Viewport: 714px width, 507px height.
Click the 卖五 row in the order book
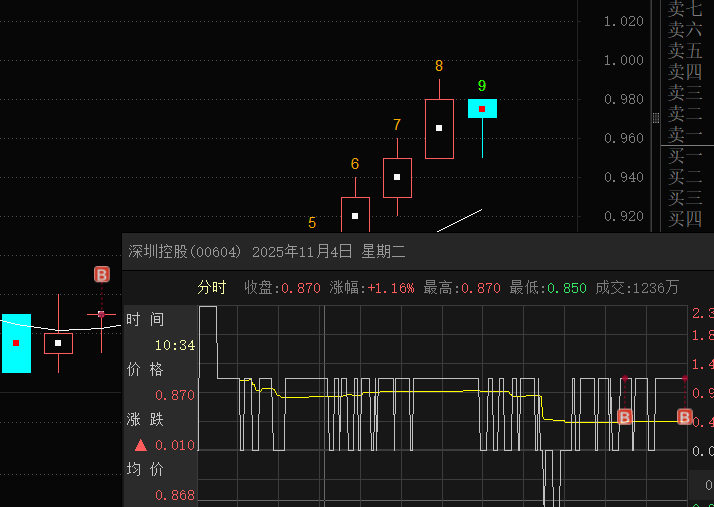pos(687,51)
